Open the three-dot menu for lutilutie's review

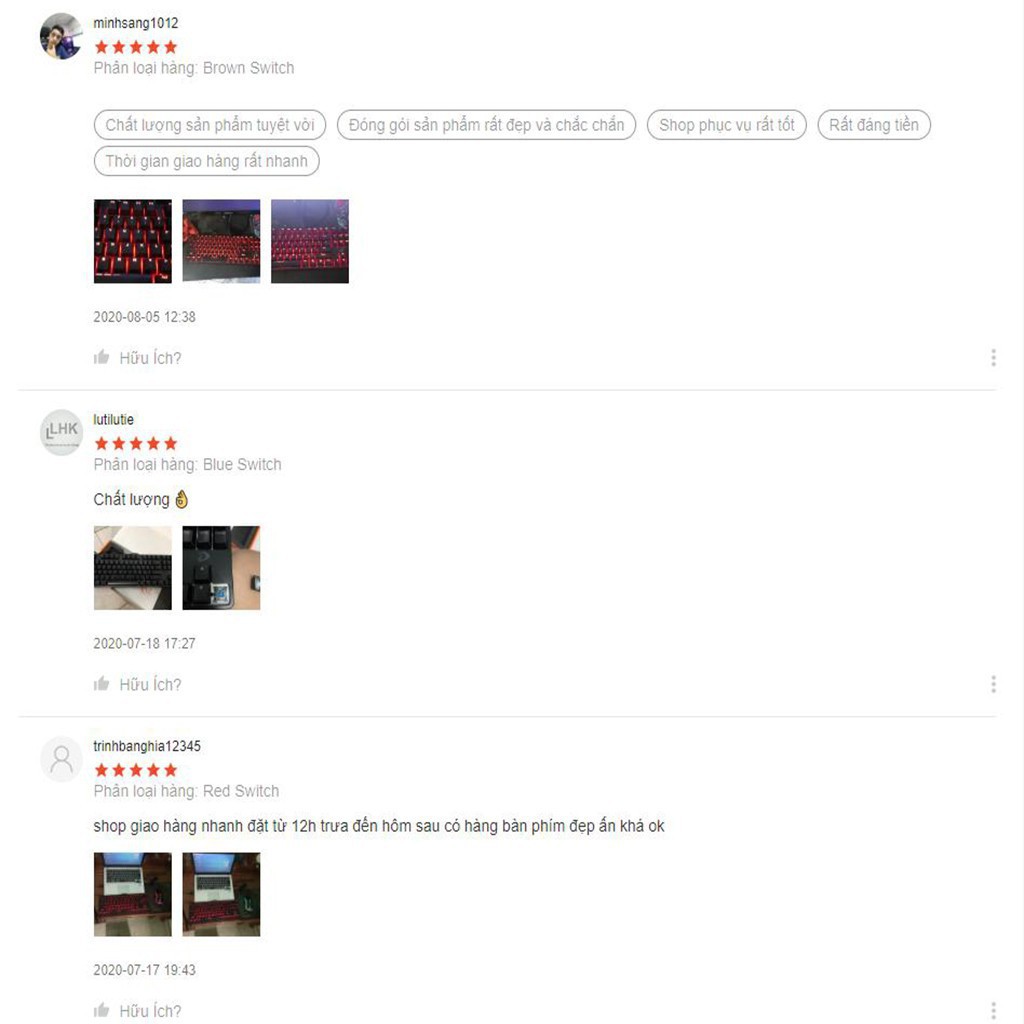tap(993, 684)
